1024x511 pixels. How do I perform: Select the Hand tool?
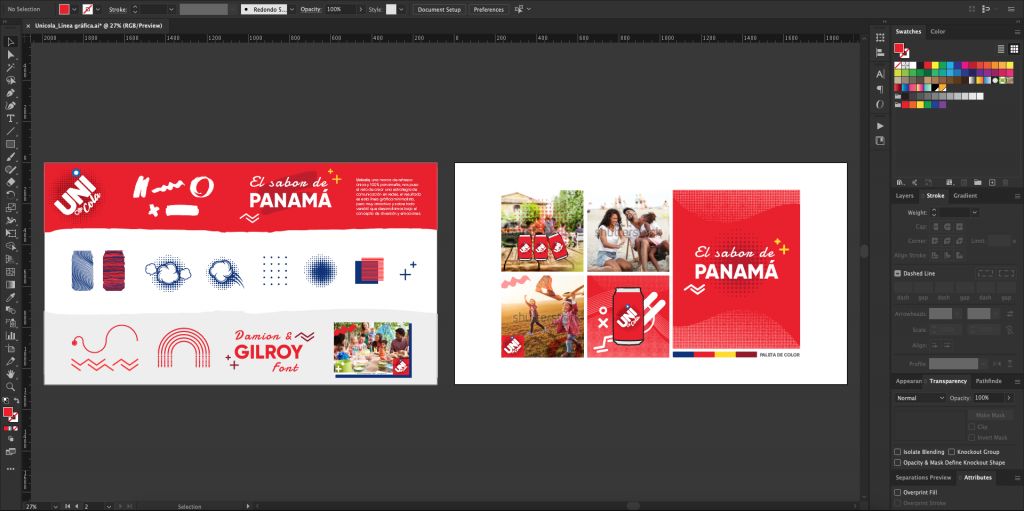pyautogui.click(x=10, y=374)
